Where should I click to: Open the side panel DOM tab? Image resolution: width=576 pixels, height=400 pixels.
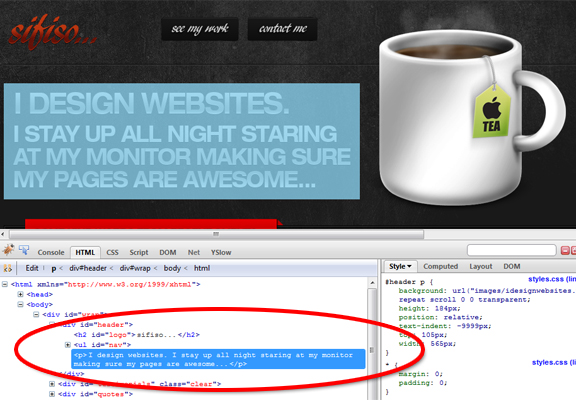(512, 266)
